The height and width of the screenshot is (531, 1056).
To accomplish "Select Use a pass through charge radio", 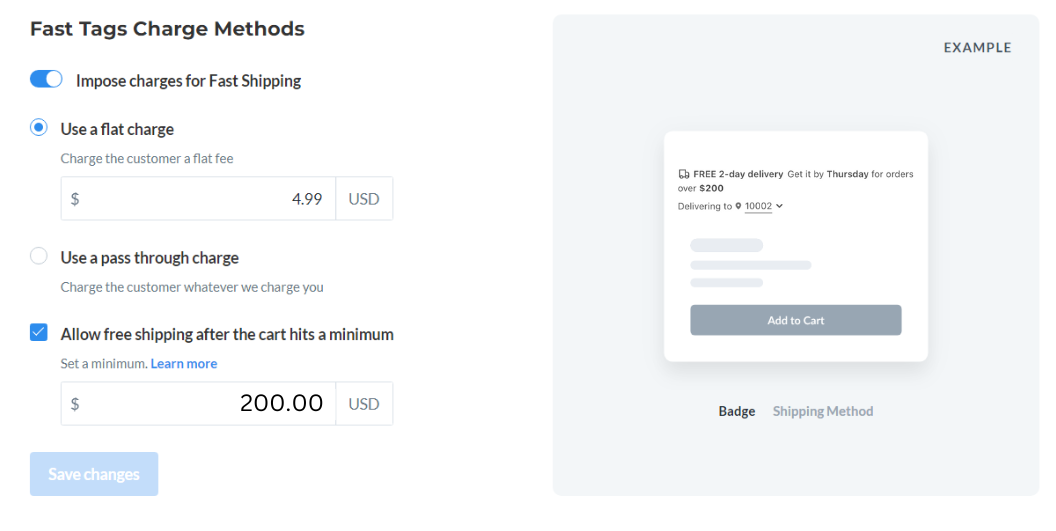I will [39, 256].
